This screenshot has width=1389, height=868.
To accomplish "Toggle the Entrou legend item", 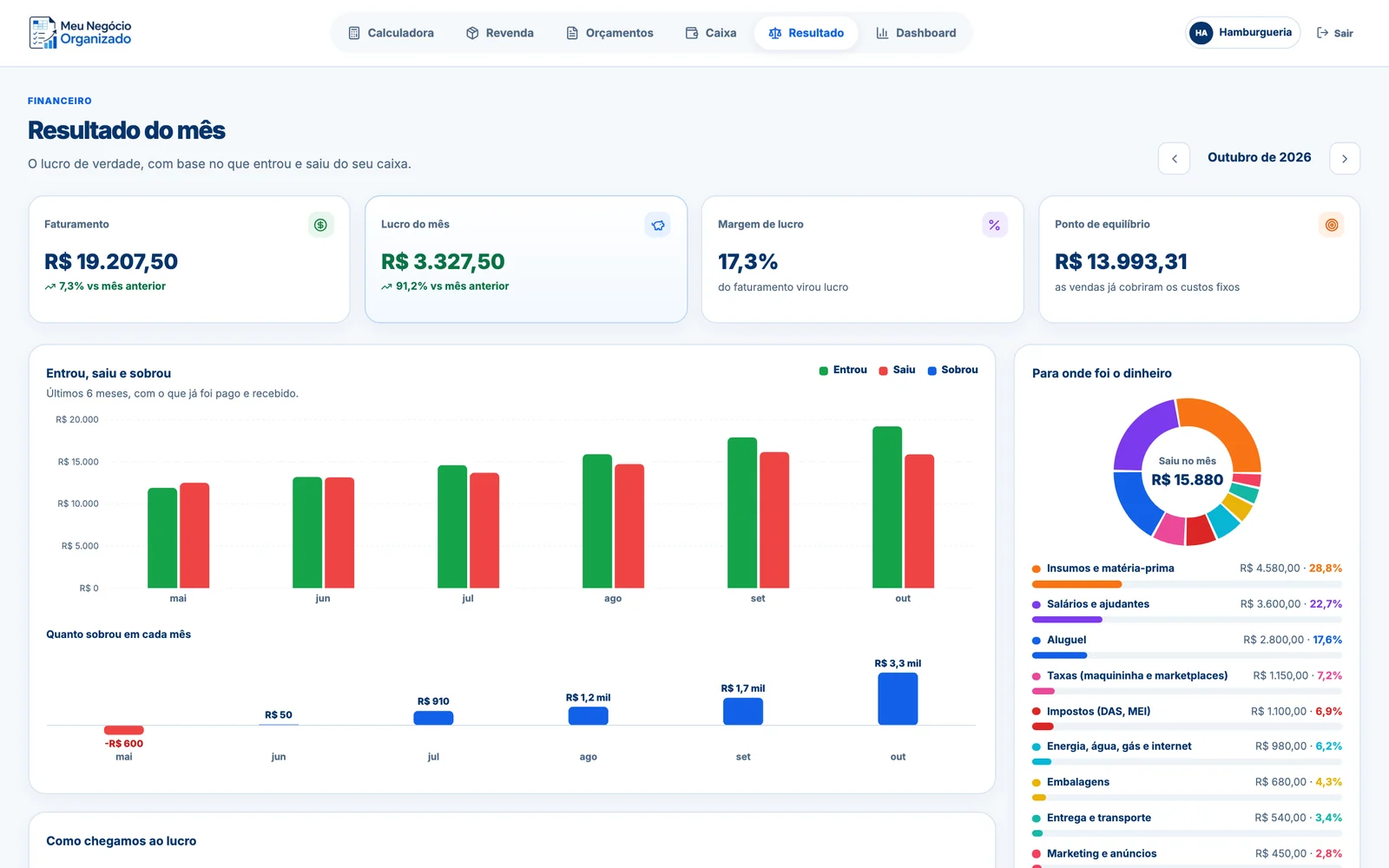I will [843, 371].
